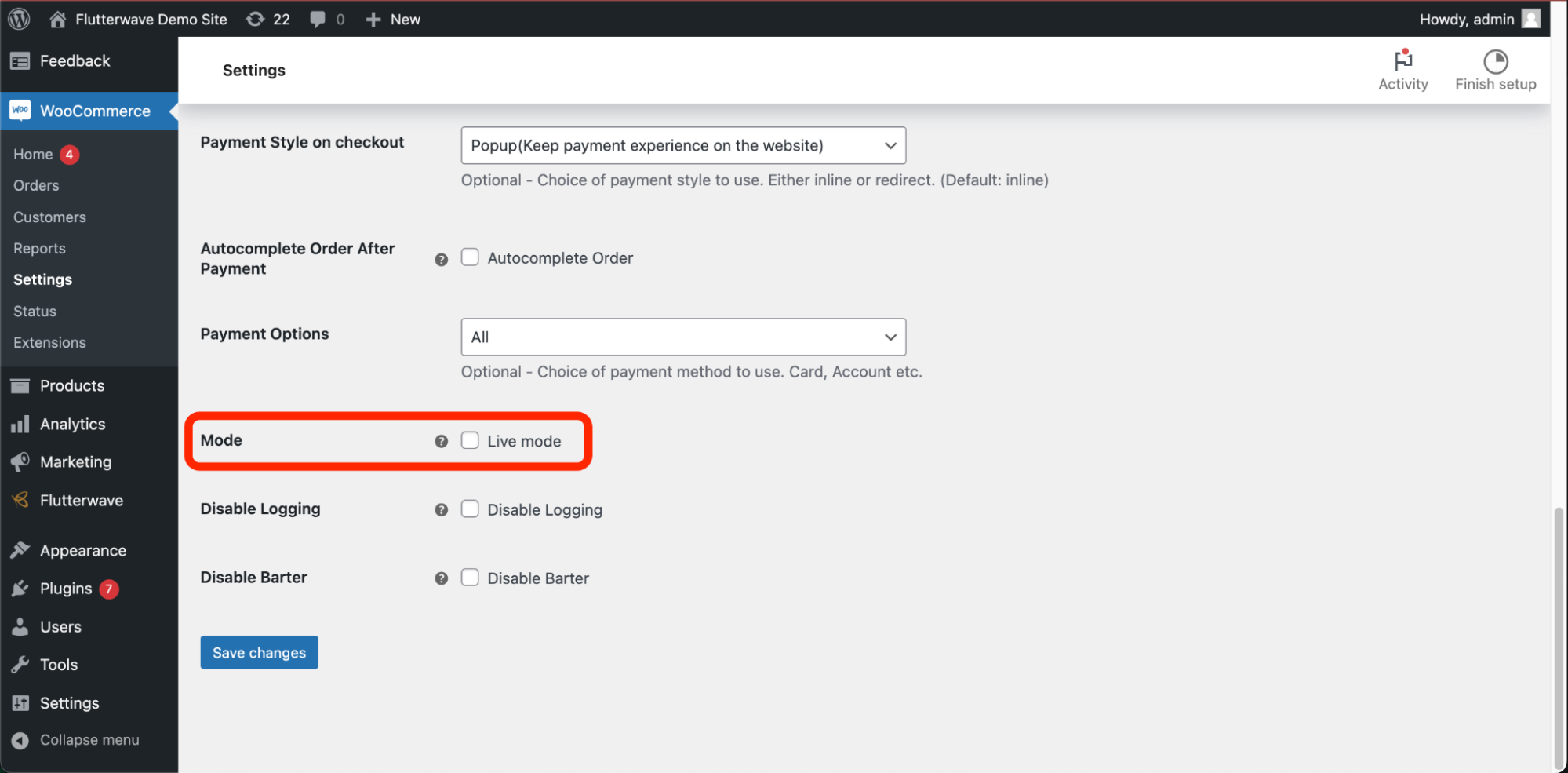Click the Finish setup progress icon

click(1496, 60)
